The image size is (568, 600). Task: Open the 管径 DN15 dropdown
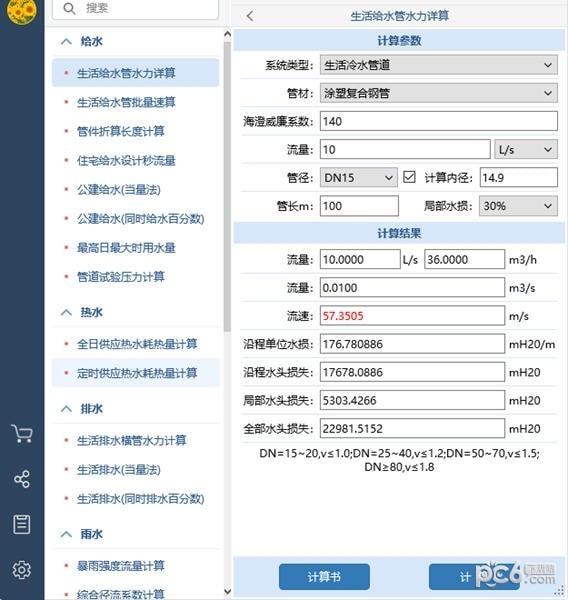(358, 178)
